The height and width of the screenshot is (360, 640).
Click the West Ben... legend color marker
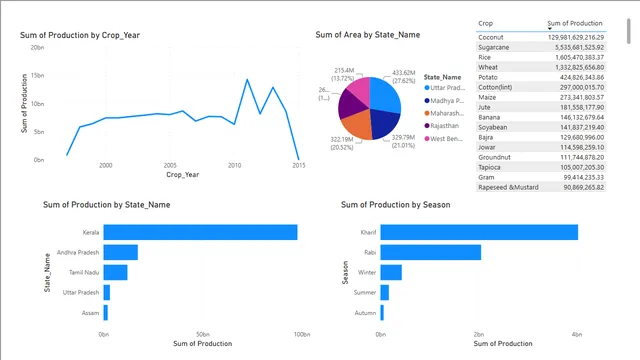[x=427, y=139]
